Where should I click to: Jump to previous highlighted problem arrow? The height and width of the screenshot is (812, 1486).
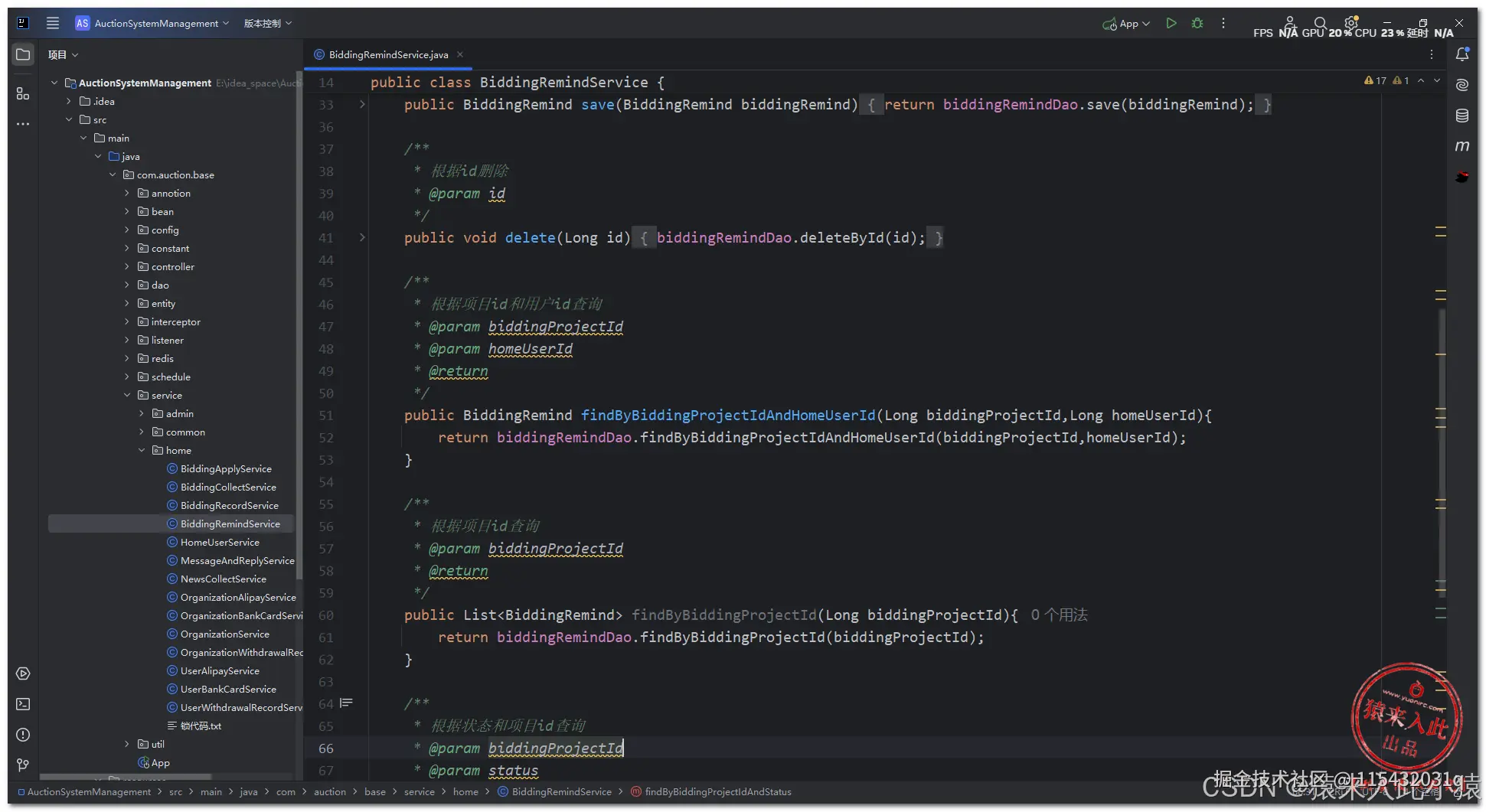click(x=1421, y=80)
